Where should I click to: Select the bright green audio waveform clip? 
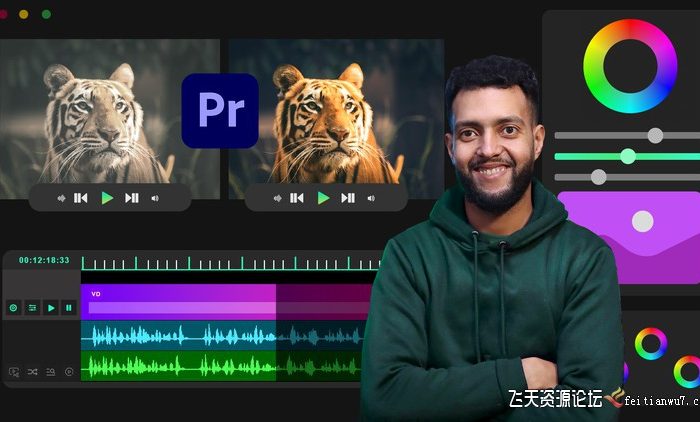tap(178, 366)
